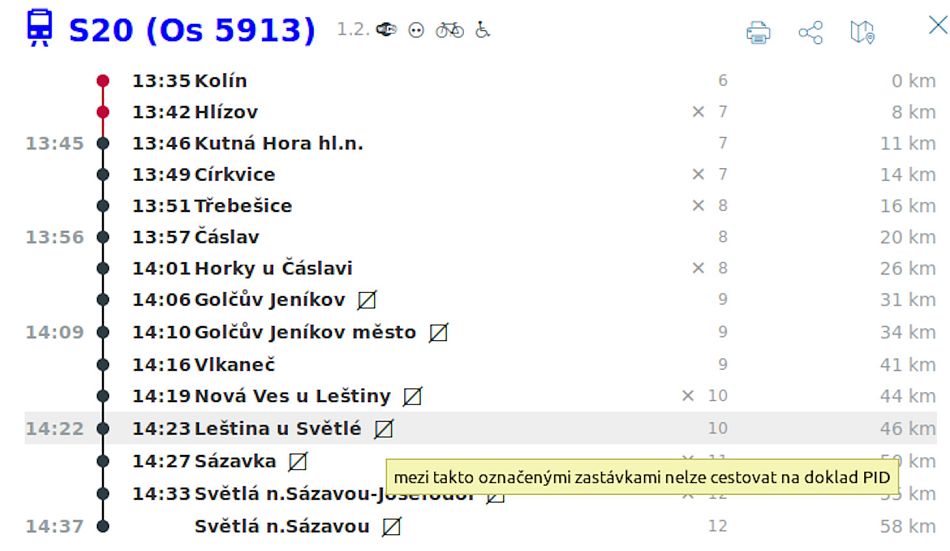The image size is (950, 551).
Task: Click the print timetable icon
Action: coord(758,33)
